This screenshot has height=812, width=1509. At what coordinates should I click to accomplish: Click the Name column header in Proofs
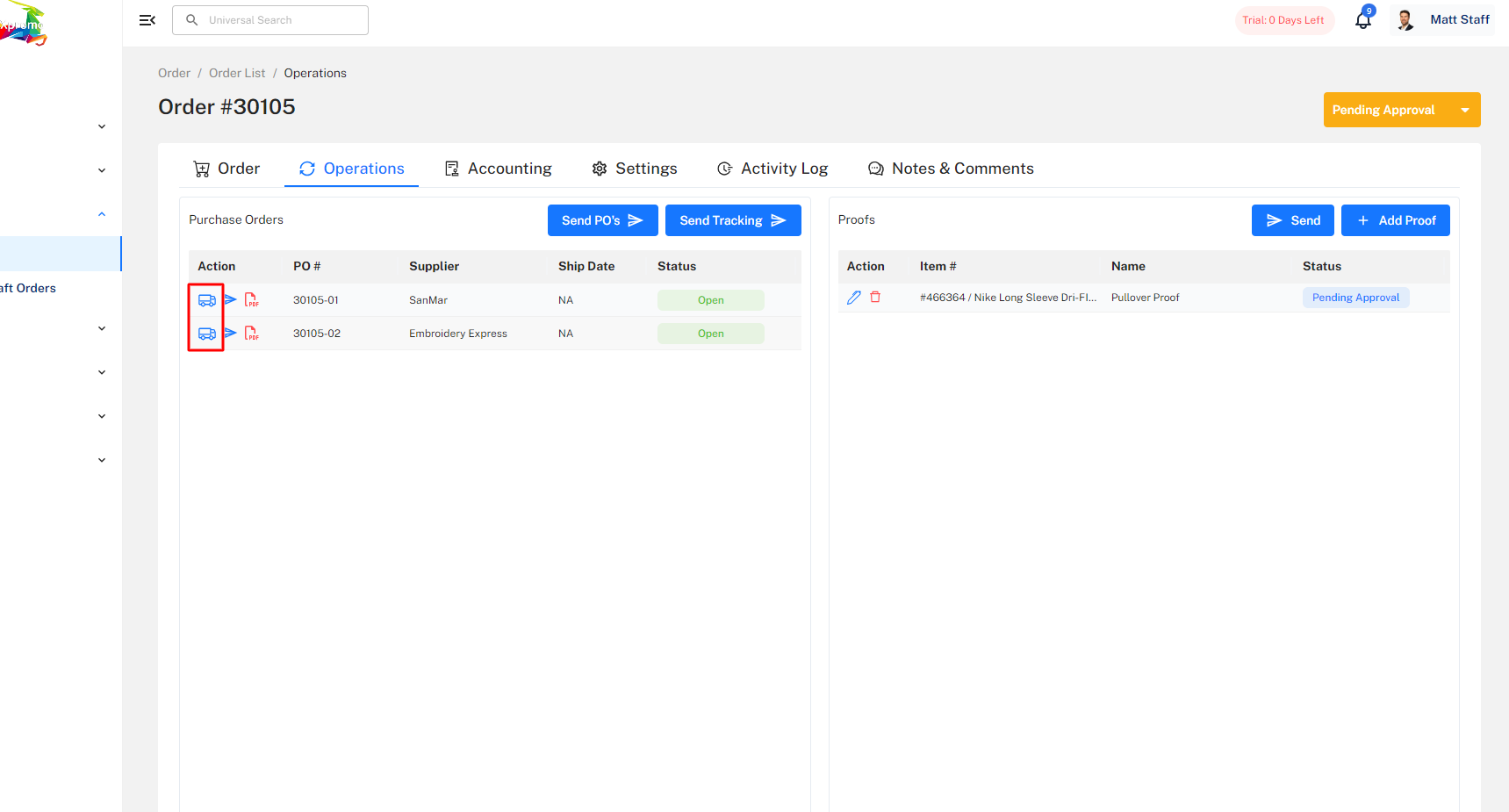[x=1128, y=266]
